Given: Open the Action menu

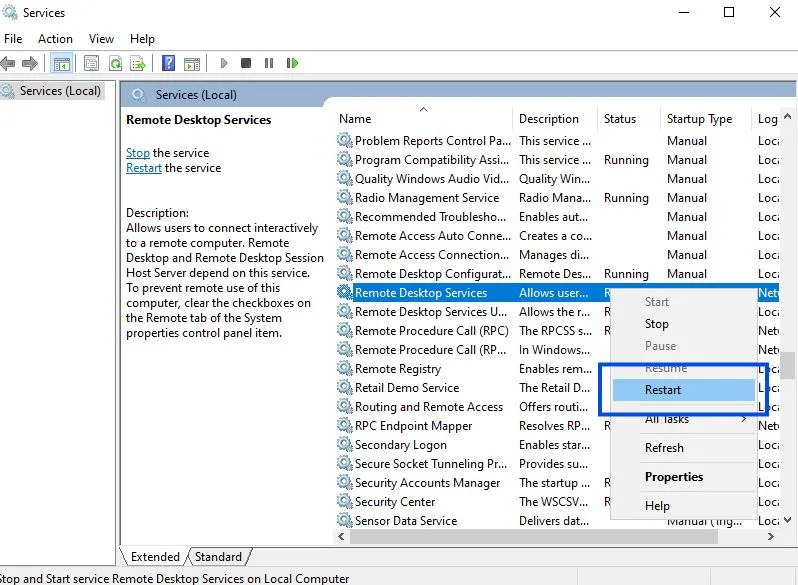Looking at the screenshot, I should click(x=55, y=39).
